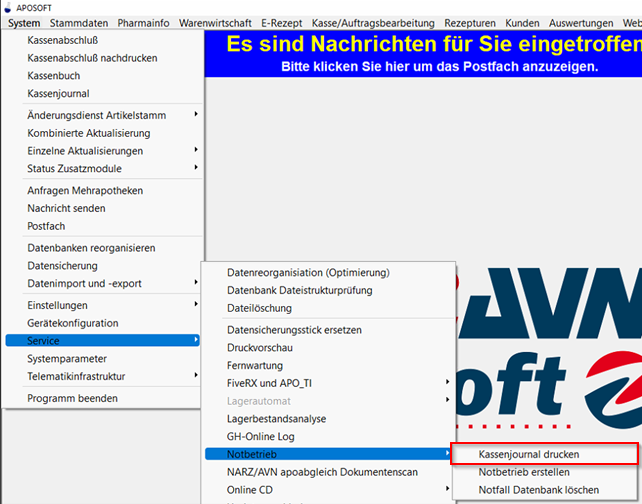Choose Datenbank Dateistrukturprüfung

pos(328,290)
